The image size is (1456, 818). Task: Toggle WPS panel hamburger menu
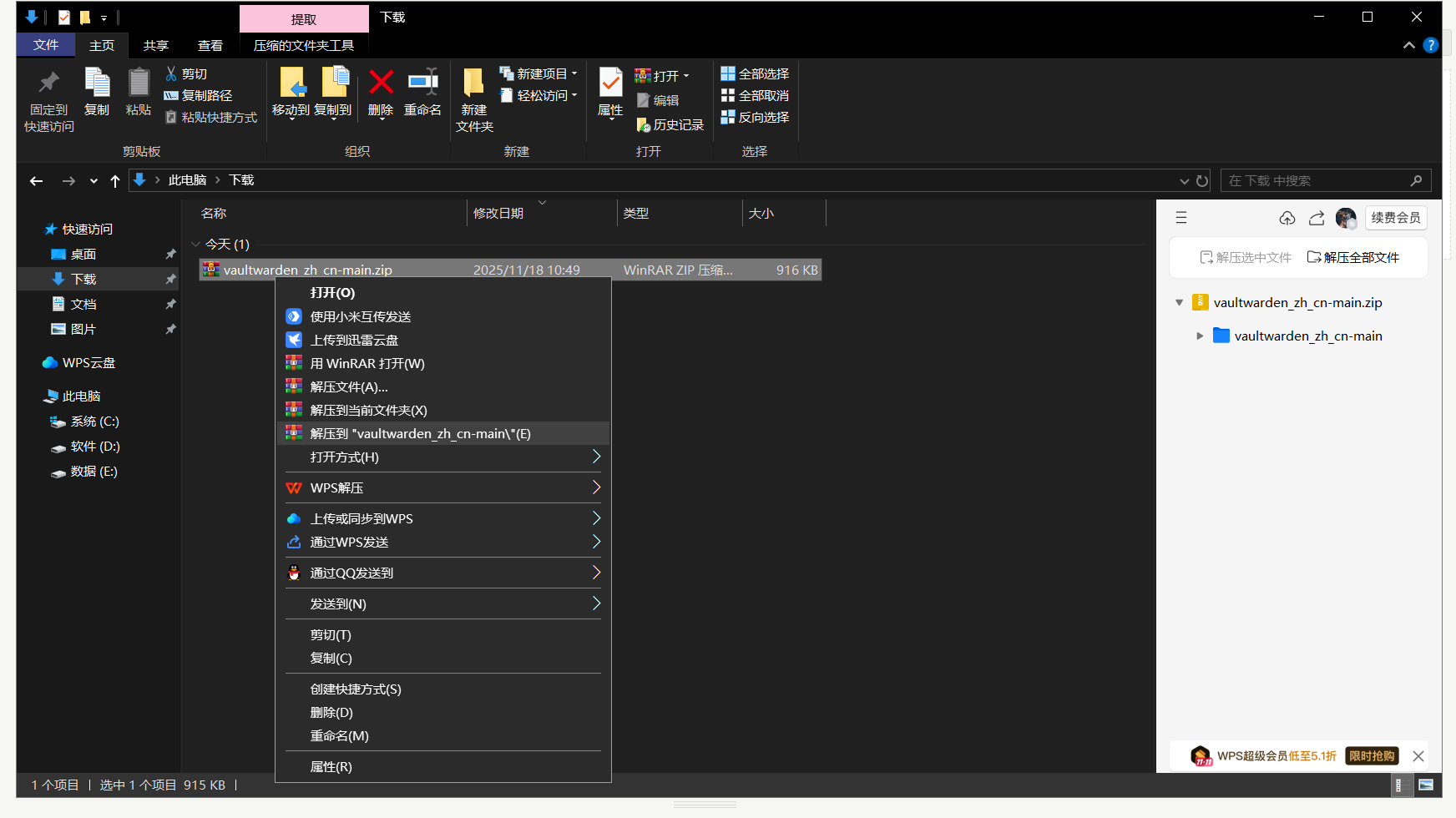point(1181,218)
